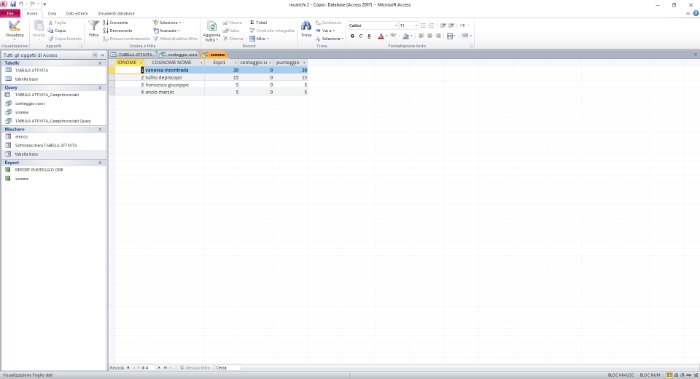Image resolution: width=700 pixels, height=379 pixels.
Task: Go to the next record arrow
Action: pyautogui.click(x=159, y=368)
